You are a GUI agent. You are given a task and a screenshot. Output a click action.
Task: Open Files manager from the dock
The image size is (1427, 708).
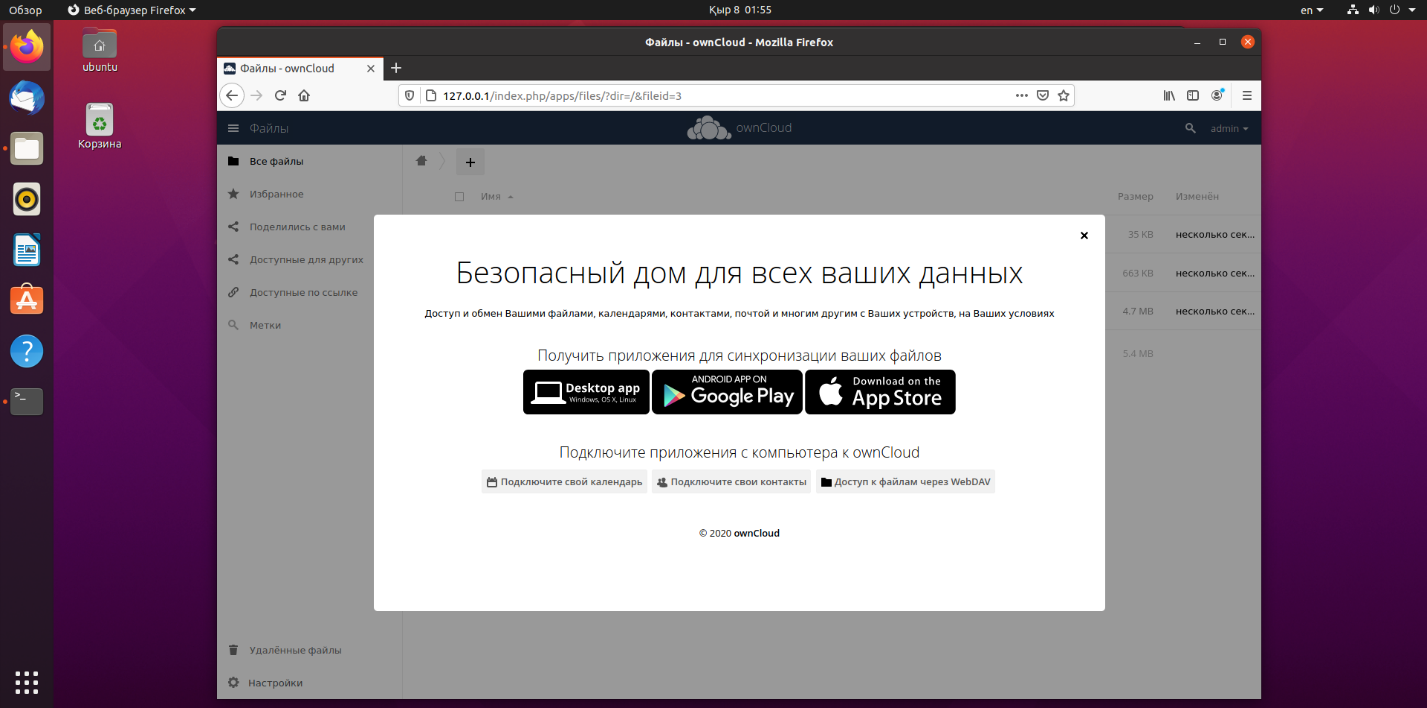pos(27,149)
